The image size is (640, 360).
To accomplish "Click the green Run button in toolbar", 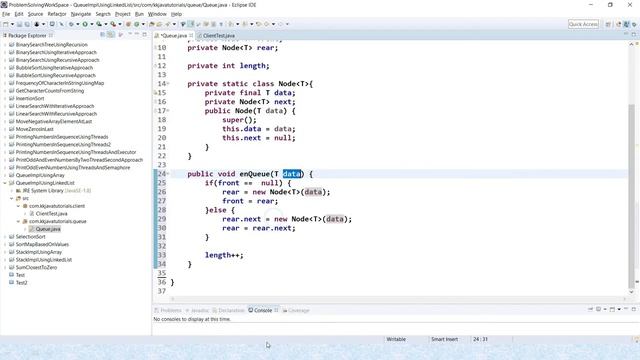I will [x=85, y=24].
